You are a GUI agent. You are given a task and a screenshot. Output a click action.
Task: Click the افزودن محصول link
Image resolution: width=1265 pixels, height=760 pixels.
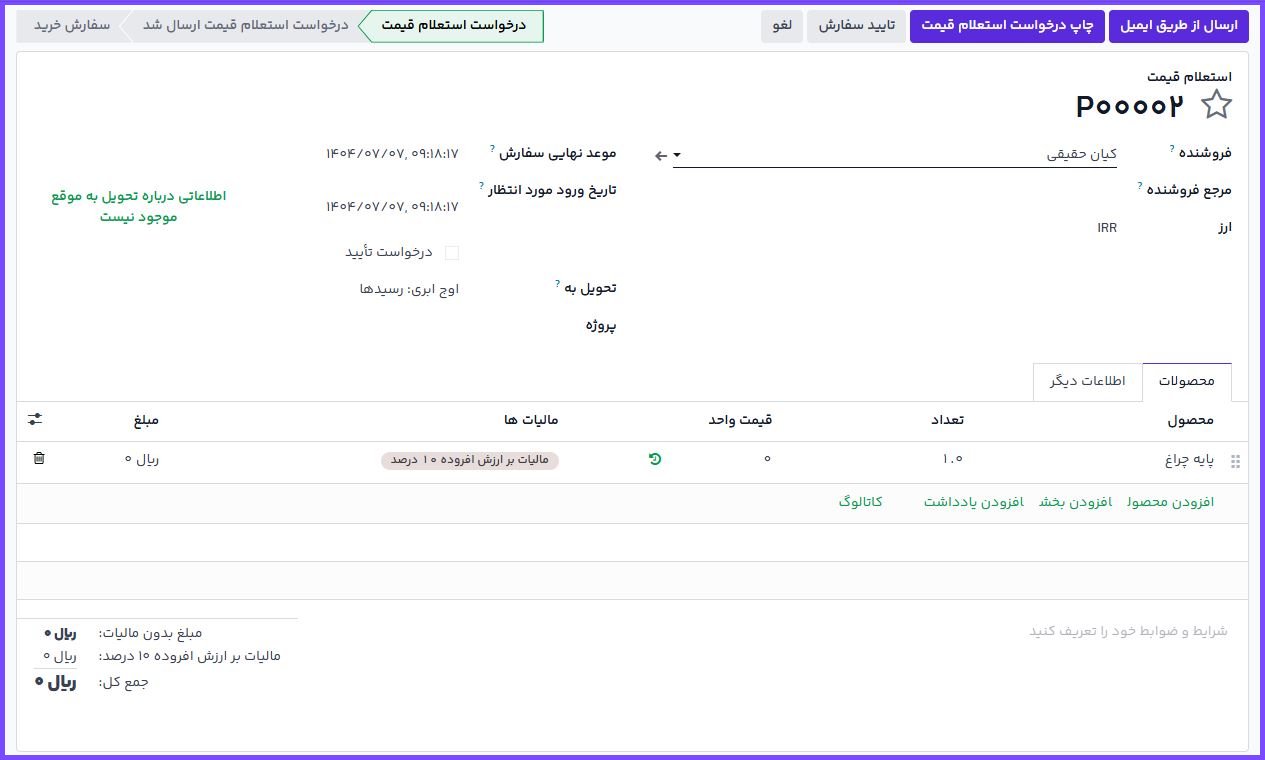[1170, 502]
